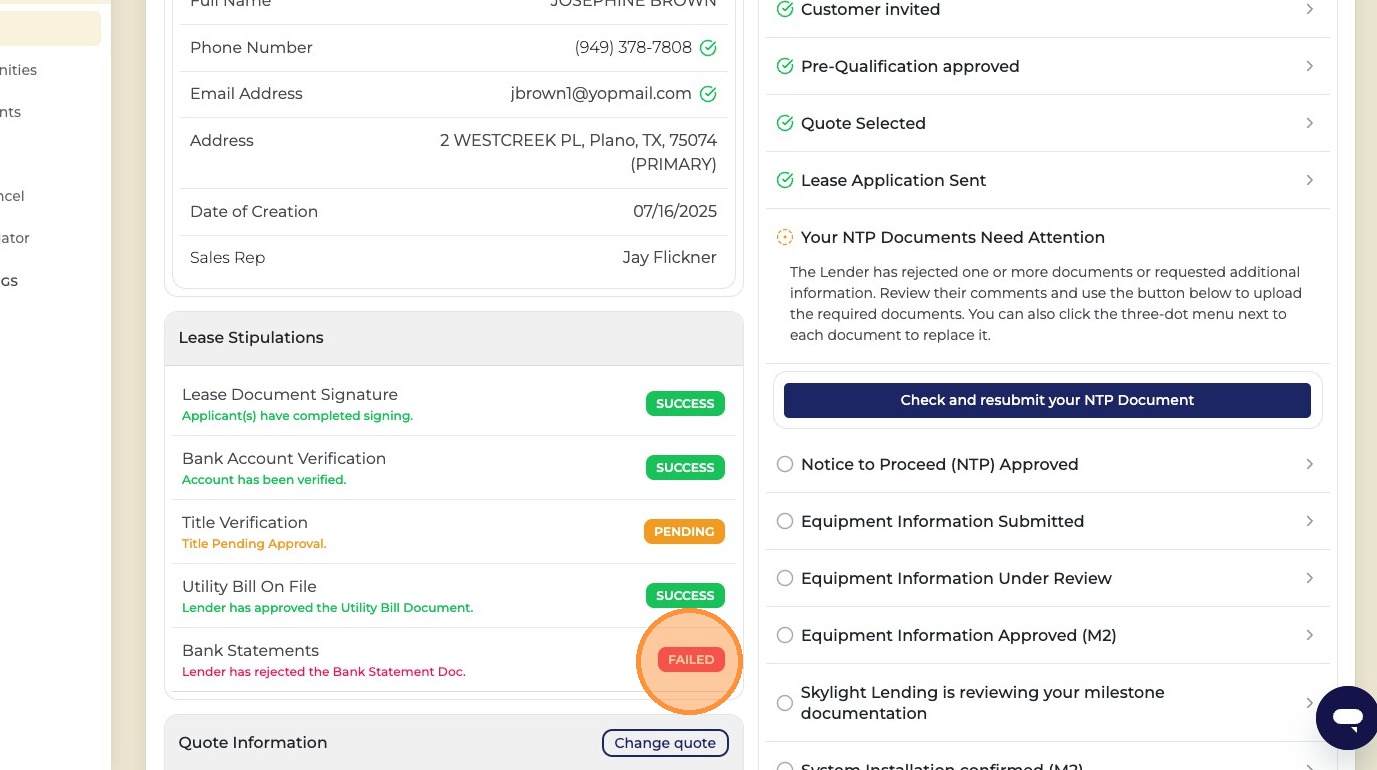Viewport: 1377px width, 770px height.
Task: Click the email jbrown1@yopmail.com
Action: (601, 94)
